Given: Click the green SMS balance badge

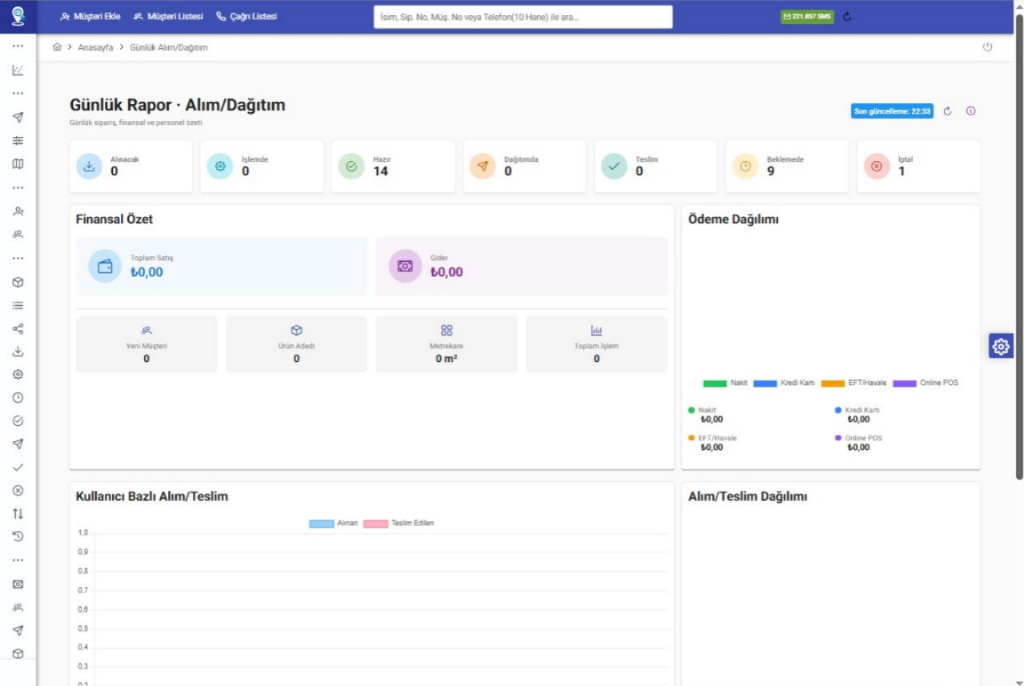Looking at the screenshot, I should click(807, 17).
